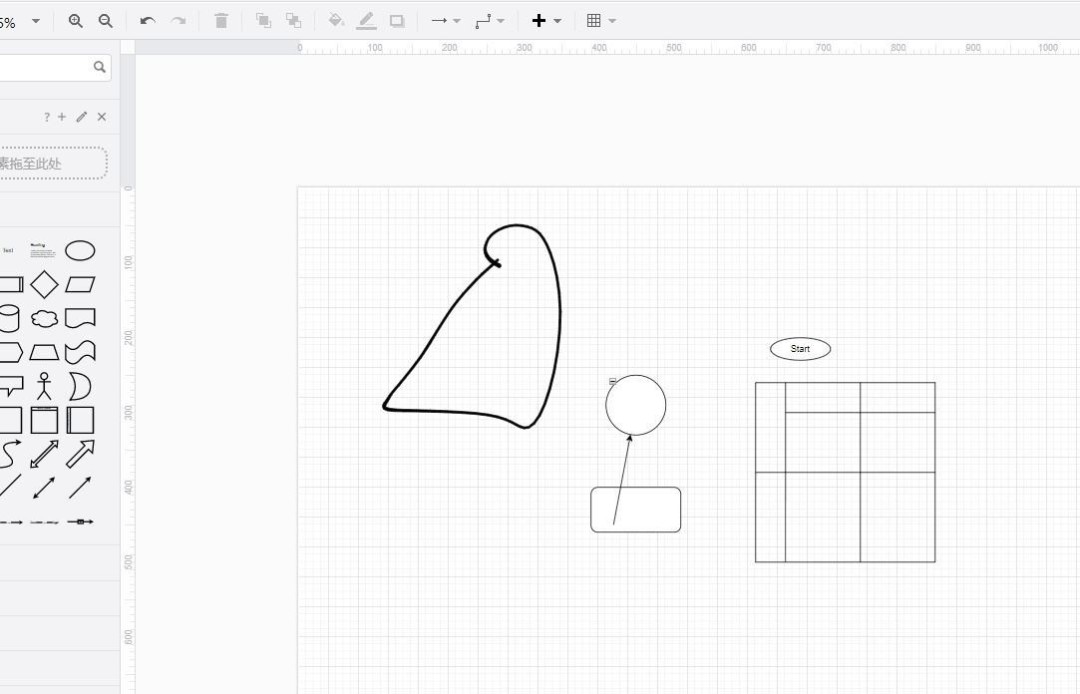Select the cloud shape from the shape library
The height and width of the screenshot is (694, 1080).
44,317
